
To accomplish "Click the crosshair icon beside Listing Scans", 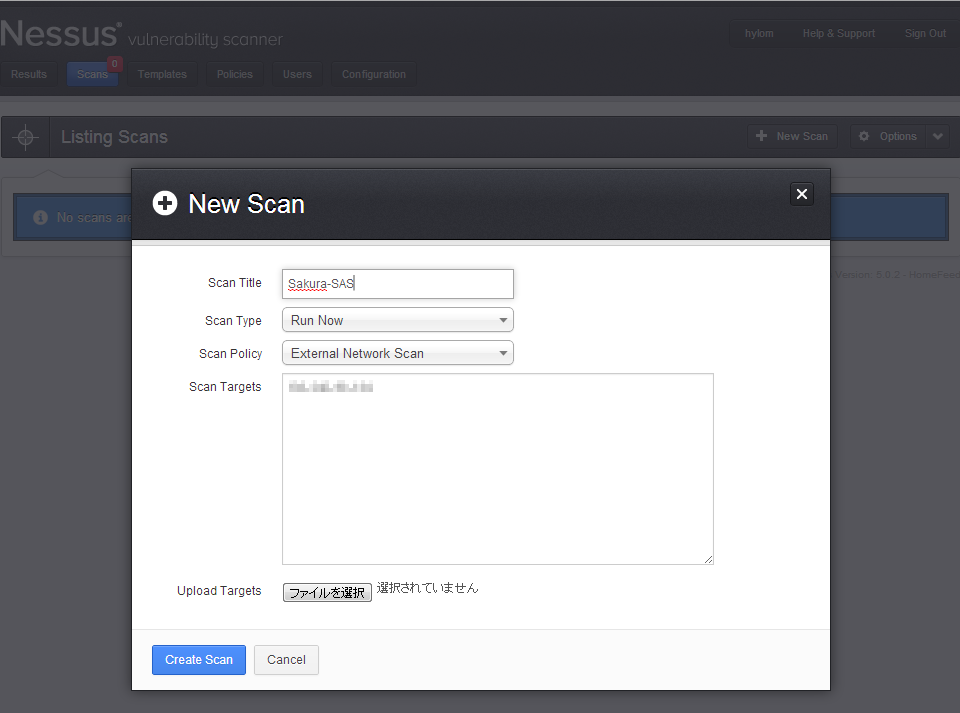I will tap(26, 136).
